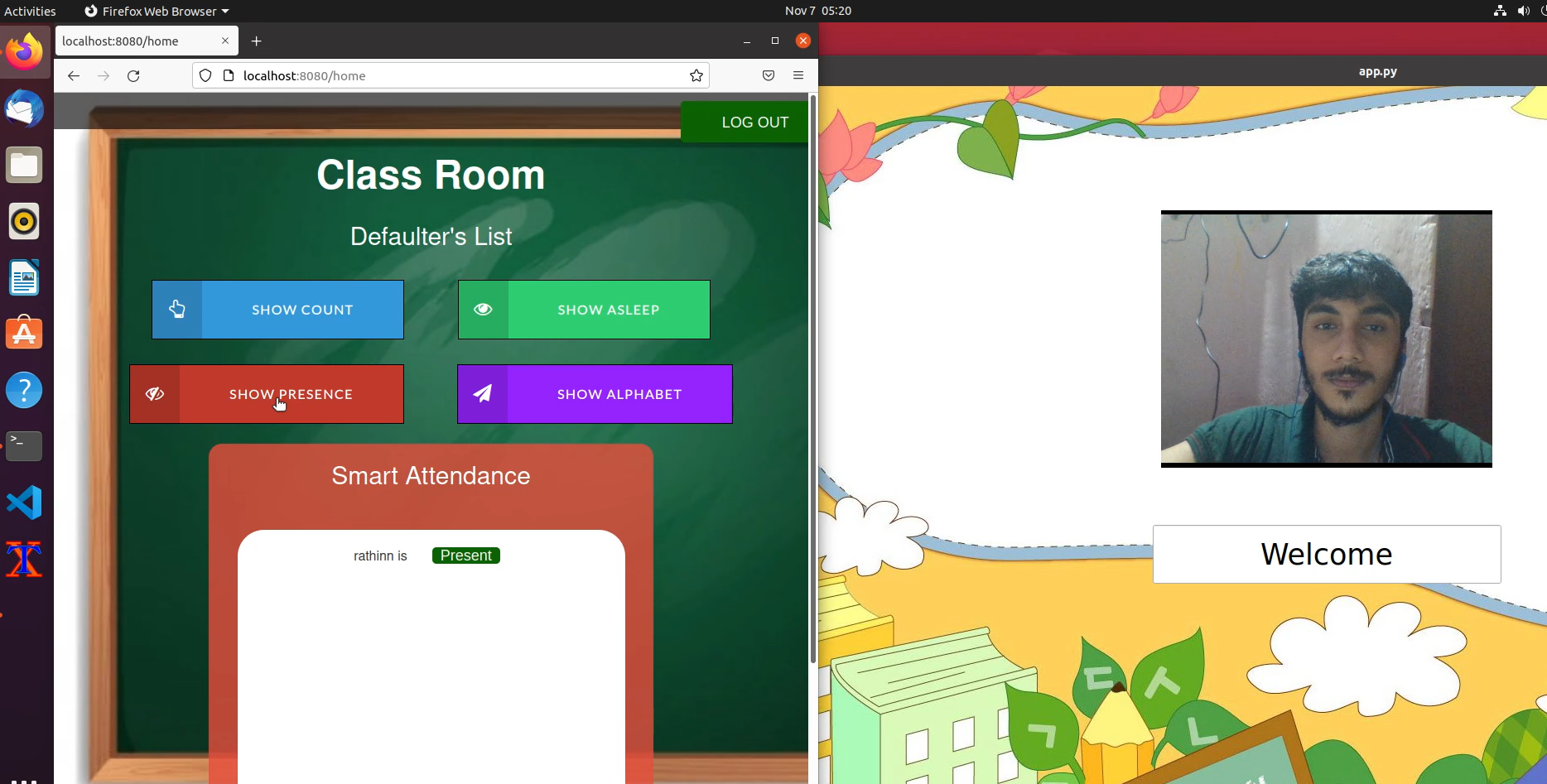Click the eye icon on Show Asleep
The width and height of the screenshot is (1547, 784).
(x=484, y=310)
